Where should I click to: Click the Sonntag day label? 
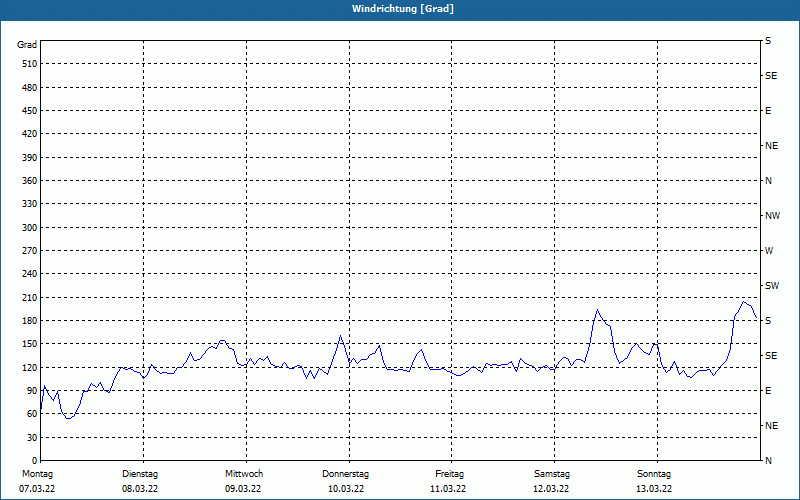click(x=654, y=474)
